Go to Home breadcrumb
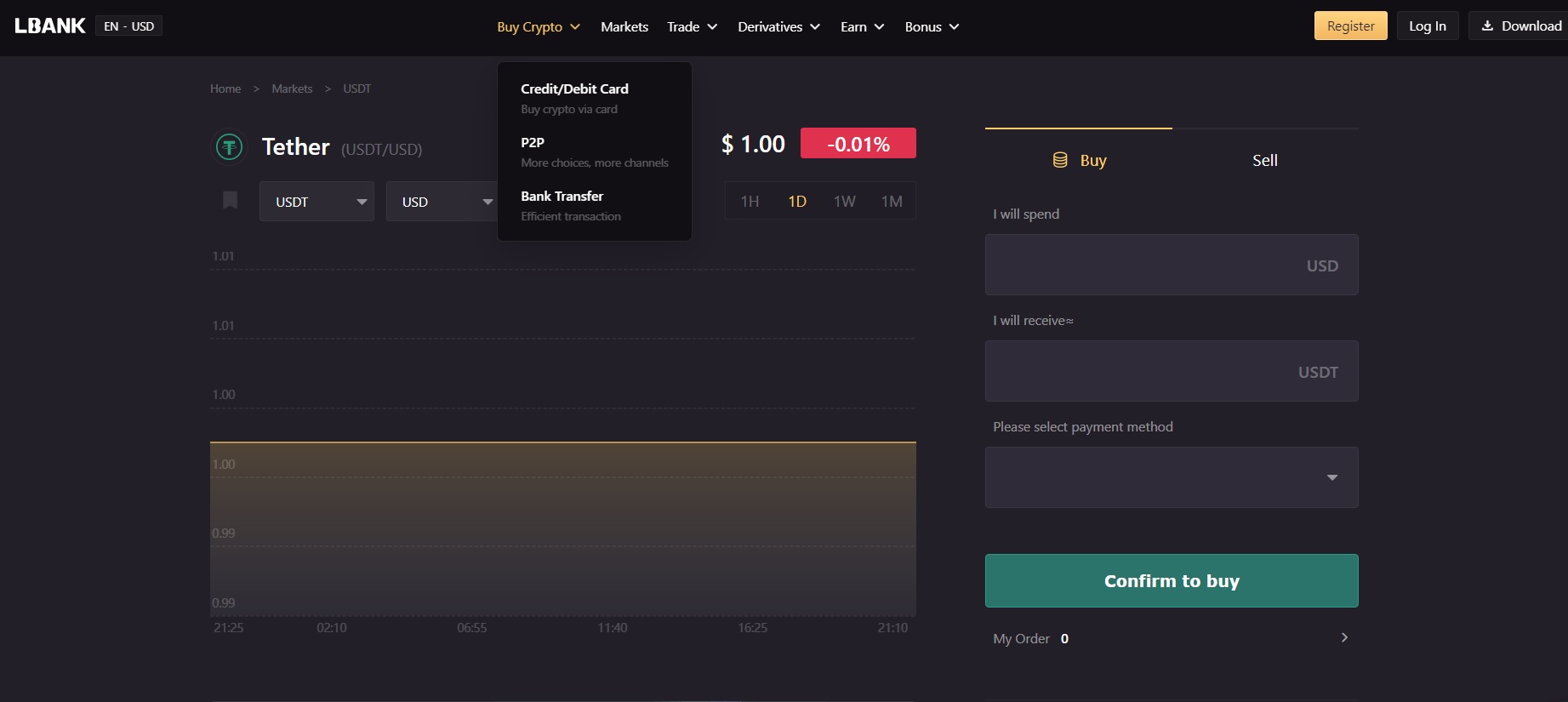This screenshot has width=1568, height=702. tap(225, 88)
